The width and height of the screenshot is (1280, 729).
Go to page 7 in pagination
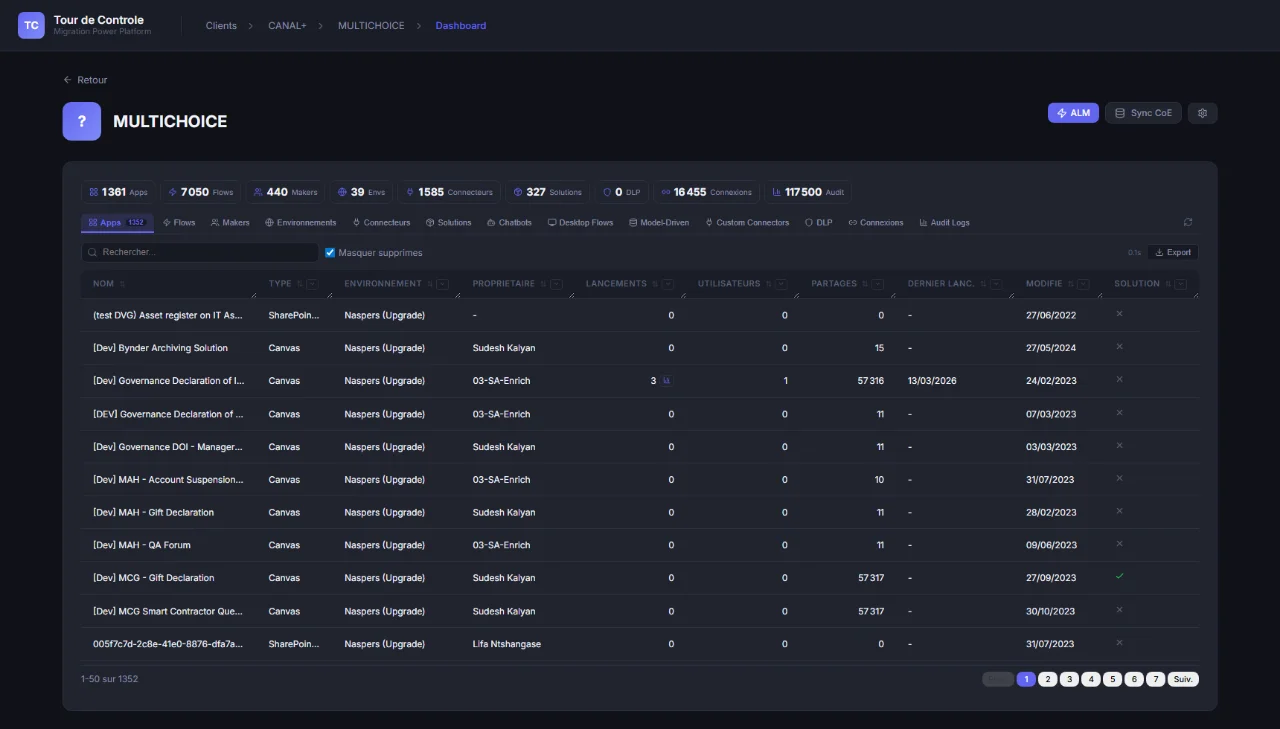point(1155,679)
